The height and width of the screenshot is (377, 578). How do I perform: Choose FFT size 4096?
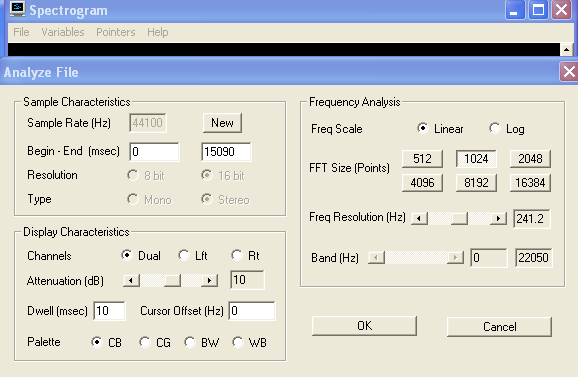coord(422,183)
